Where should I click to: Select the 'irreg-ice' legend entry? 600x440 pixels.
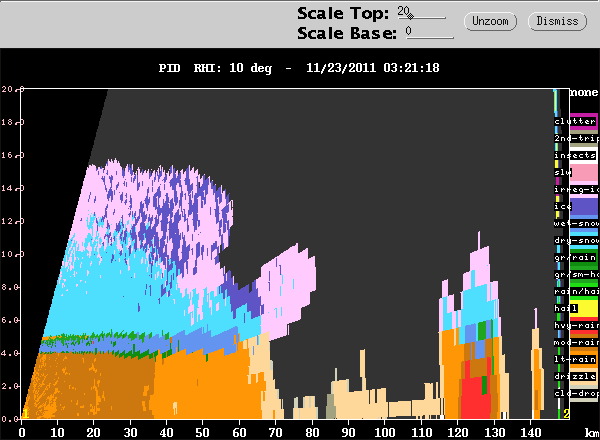(x=577, y=189)
